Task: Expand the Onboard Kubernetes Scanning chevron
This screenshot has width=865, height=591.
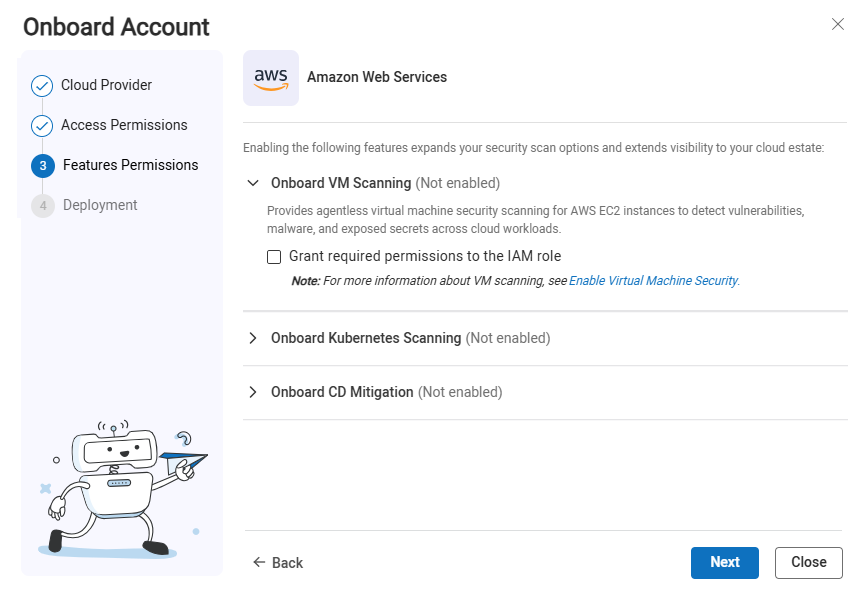Action: click(253, 338)
